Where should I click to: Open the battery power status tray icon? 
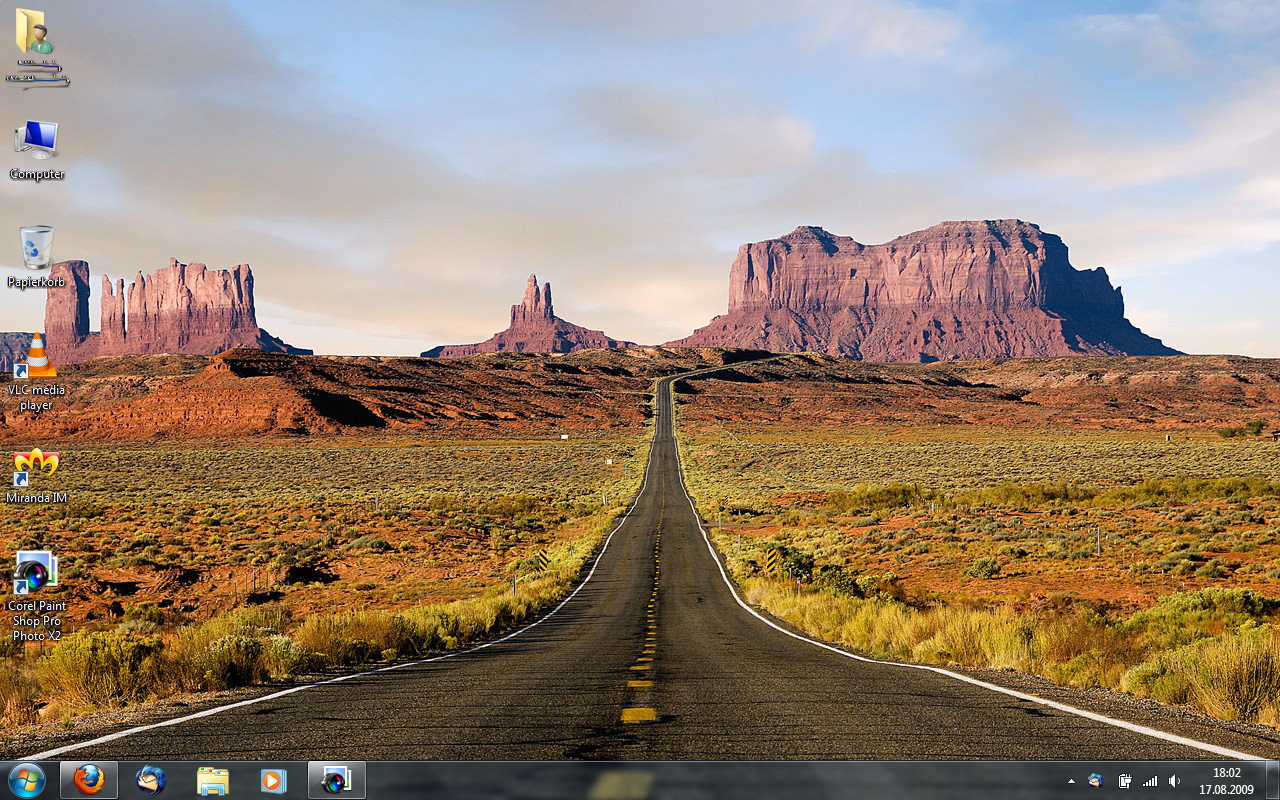click(x=1125, y=781)
